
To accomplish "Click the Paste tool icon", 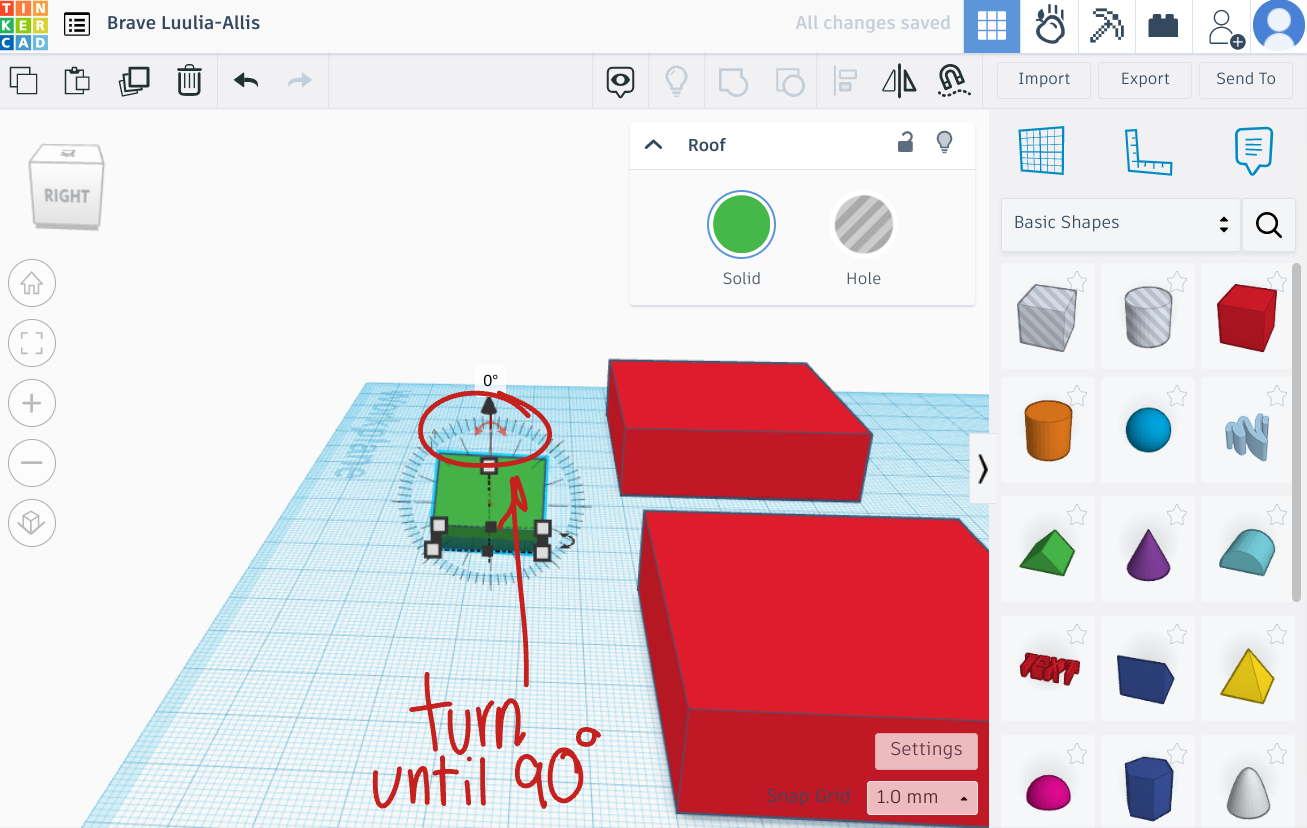I will tap(77, 80).
